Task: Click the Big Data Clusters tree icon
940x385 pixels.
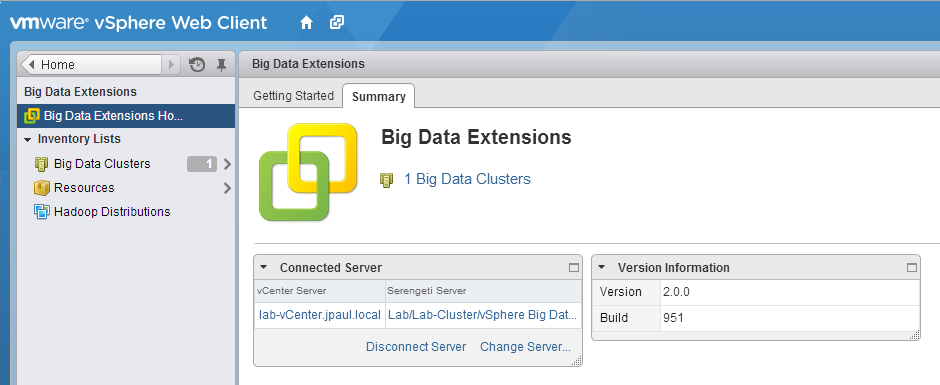Action: 41,164
